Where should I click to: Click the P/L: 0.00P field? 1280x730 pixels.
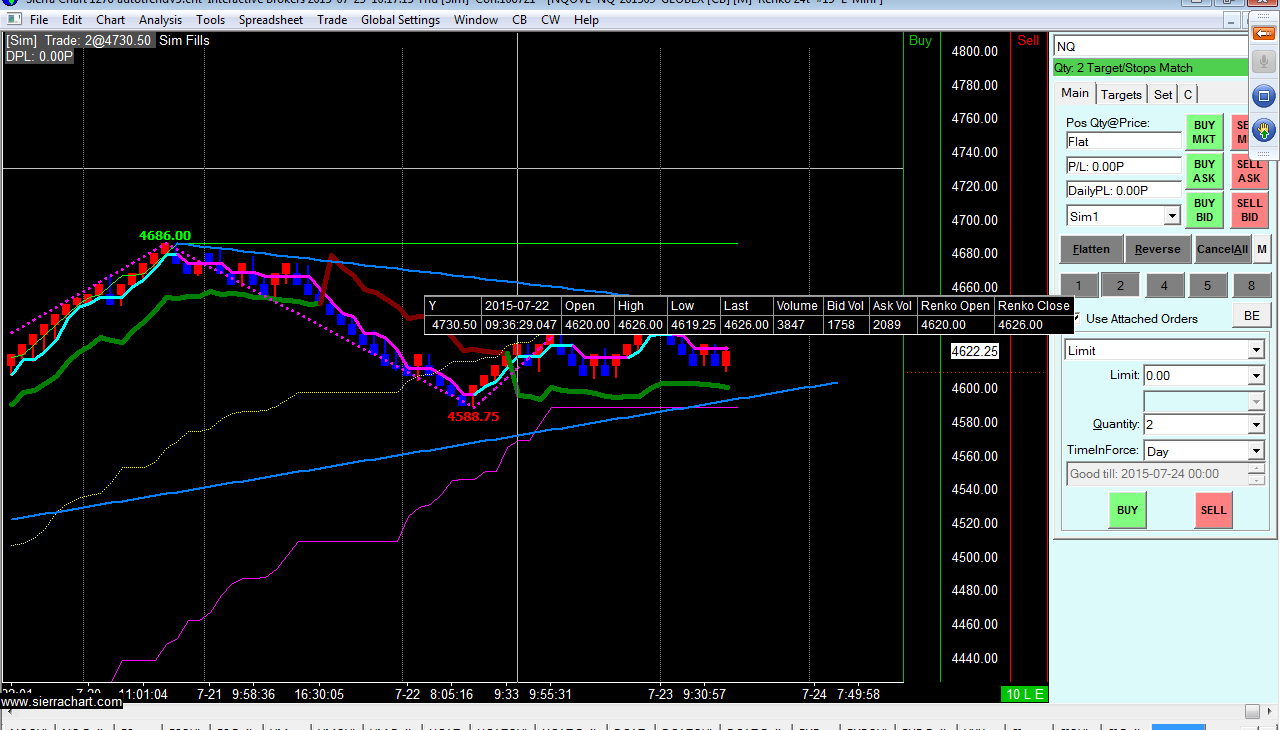(1124, 166)
